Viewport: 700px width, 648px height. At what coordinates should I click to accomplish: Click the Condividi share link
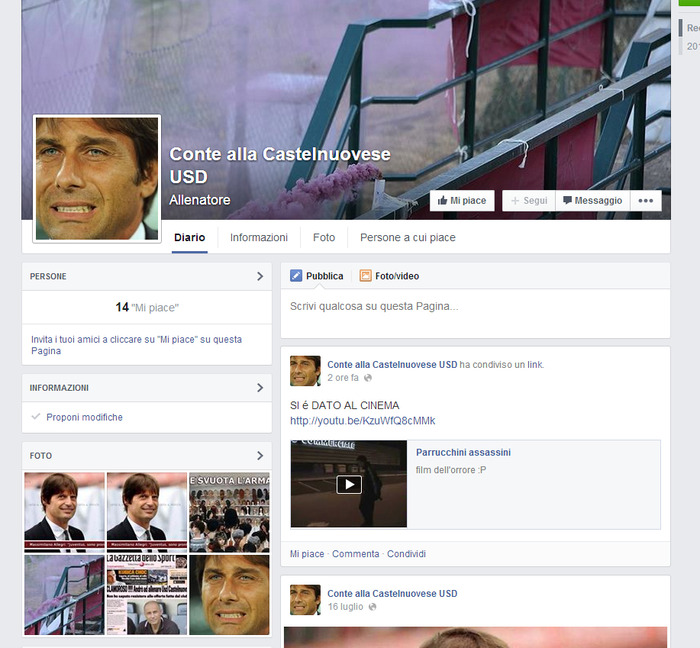click(x=406, y=554)
